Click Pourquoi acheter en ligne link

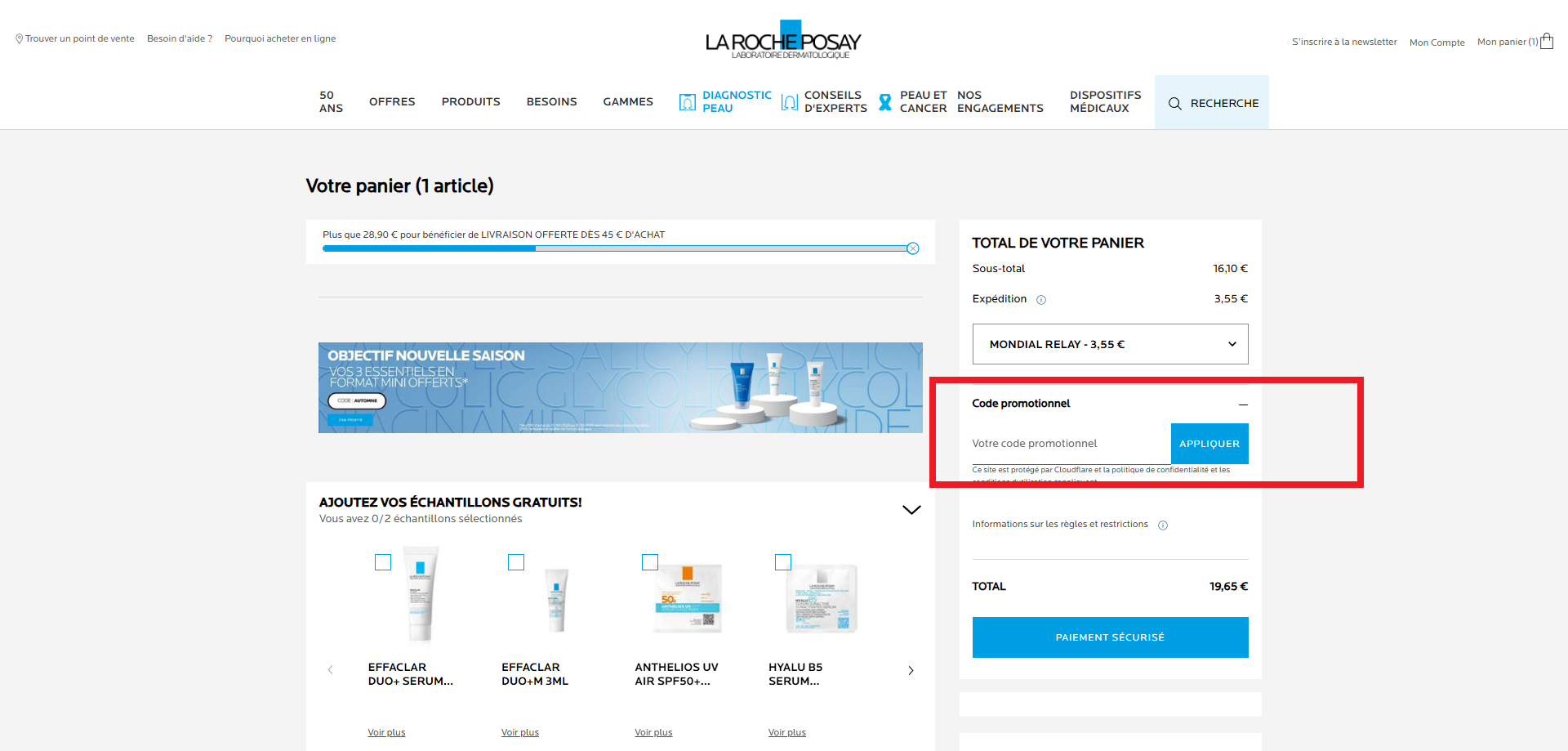point(280,38)
